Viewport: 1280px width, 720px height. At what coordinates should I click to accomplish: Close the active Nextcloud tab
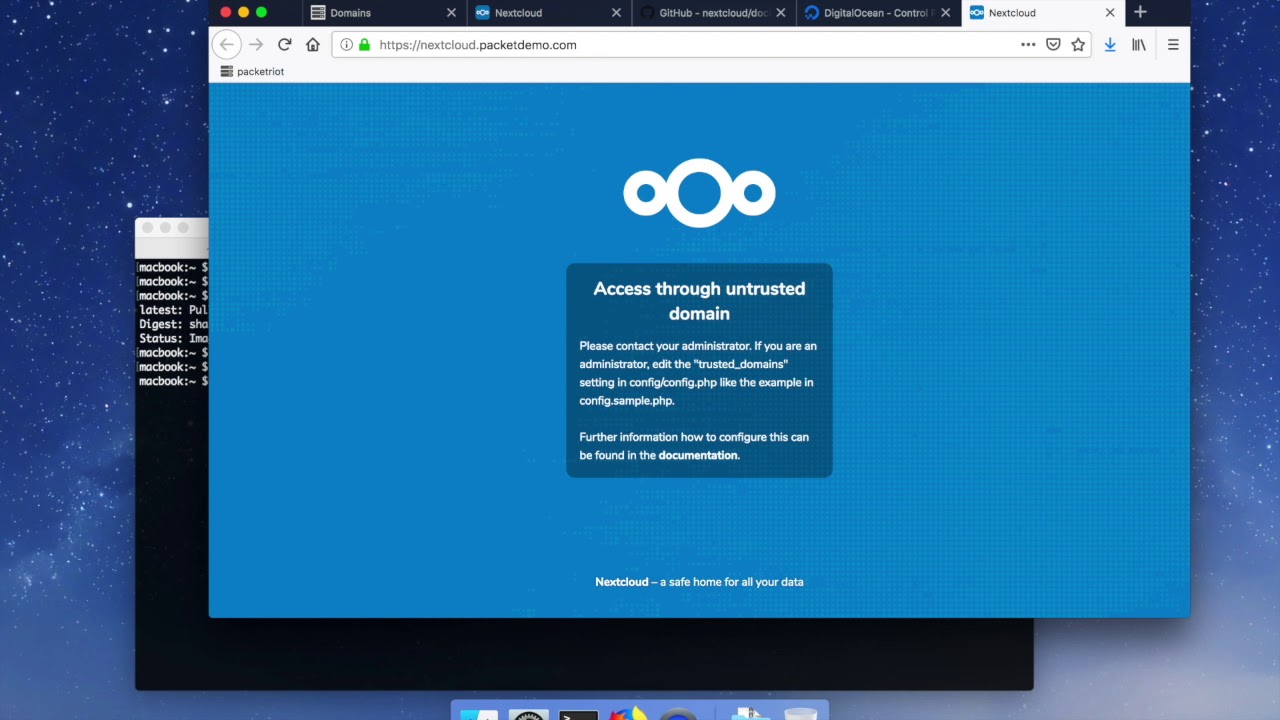click(x=1110, y=13)
